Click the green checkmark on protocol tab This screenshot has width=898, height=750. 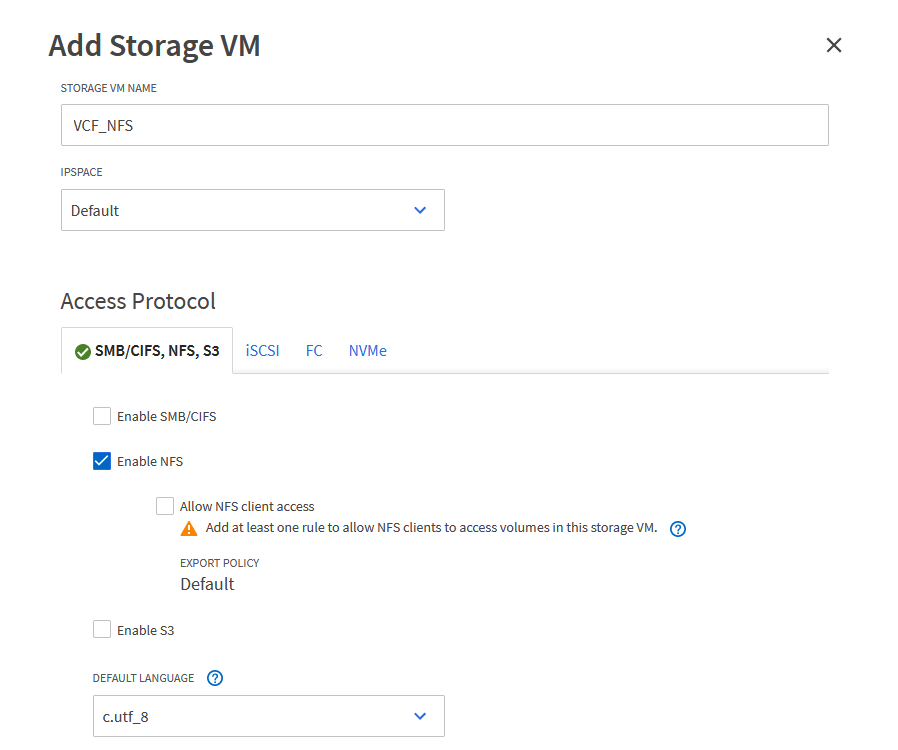tap(83, 352)
